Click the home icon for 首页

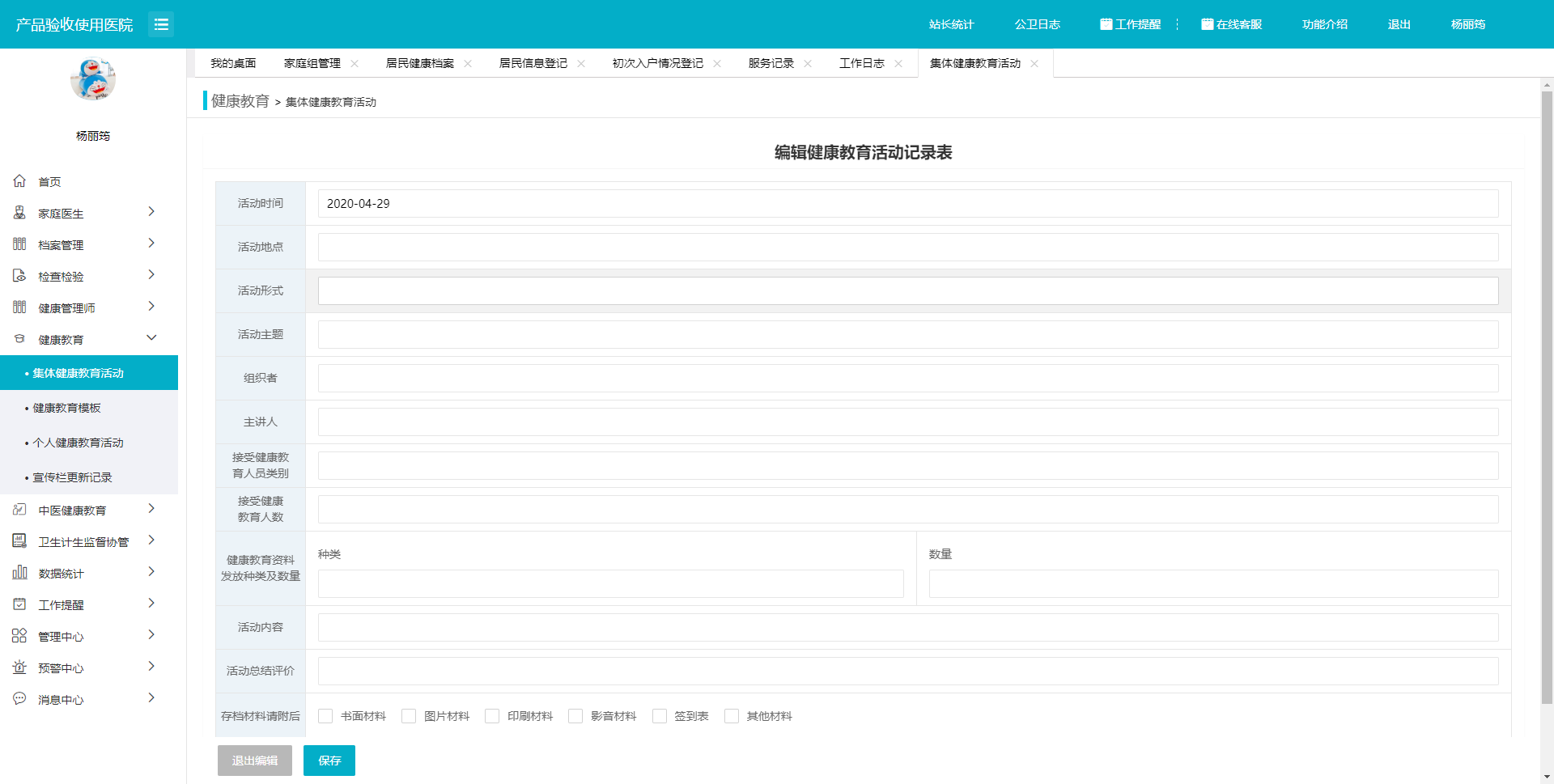click(x=19, y=181)
